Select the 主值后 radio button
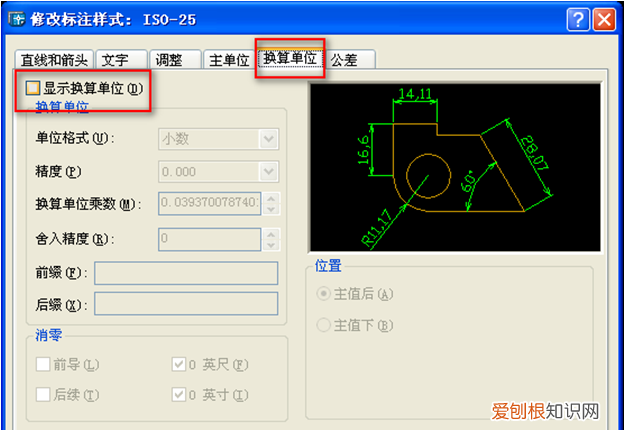Image resolution: width=625 pixels, height=430 pixels. 323,294
